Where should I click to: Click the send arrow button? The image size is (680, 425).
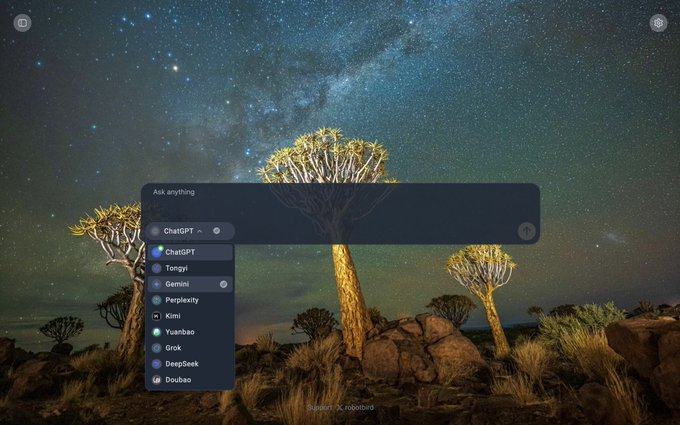tap(526, 231)
